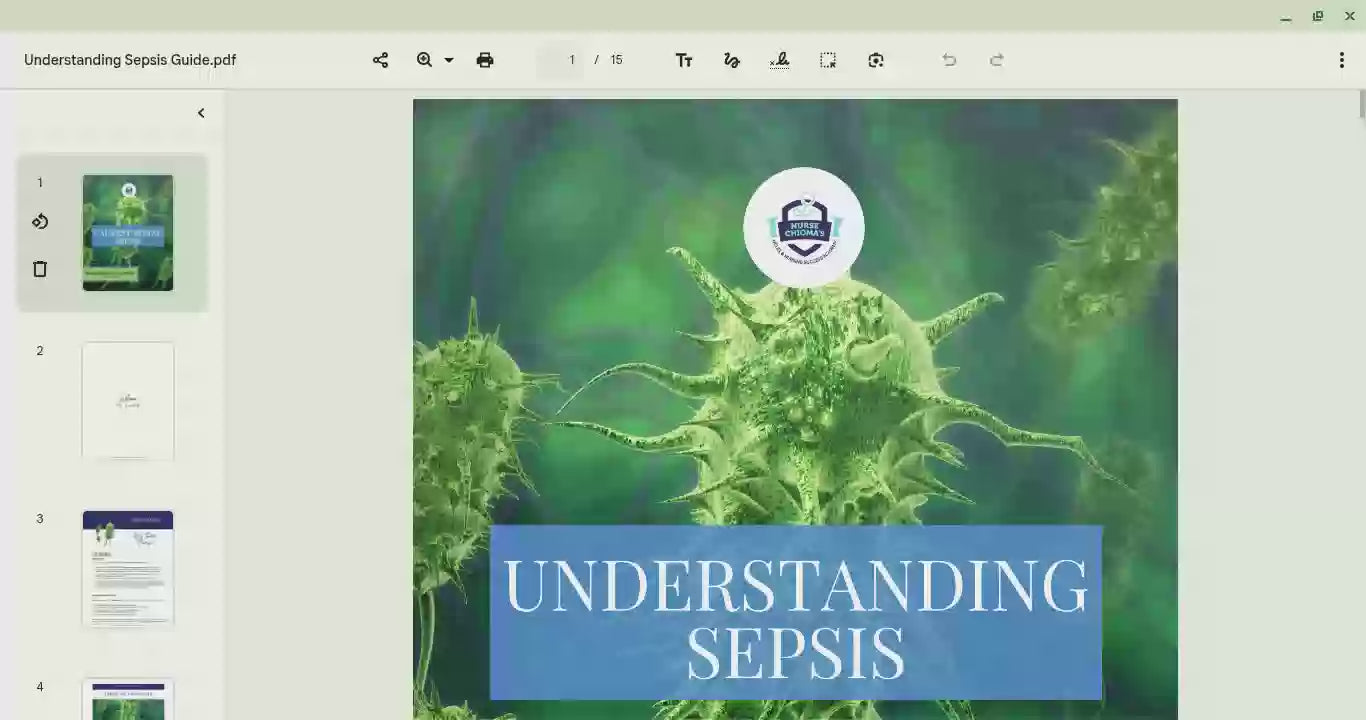Activate the freehand draw tool
The height and width of the screenshot is (720, 1366).
(x=732, y=60)
